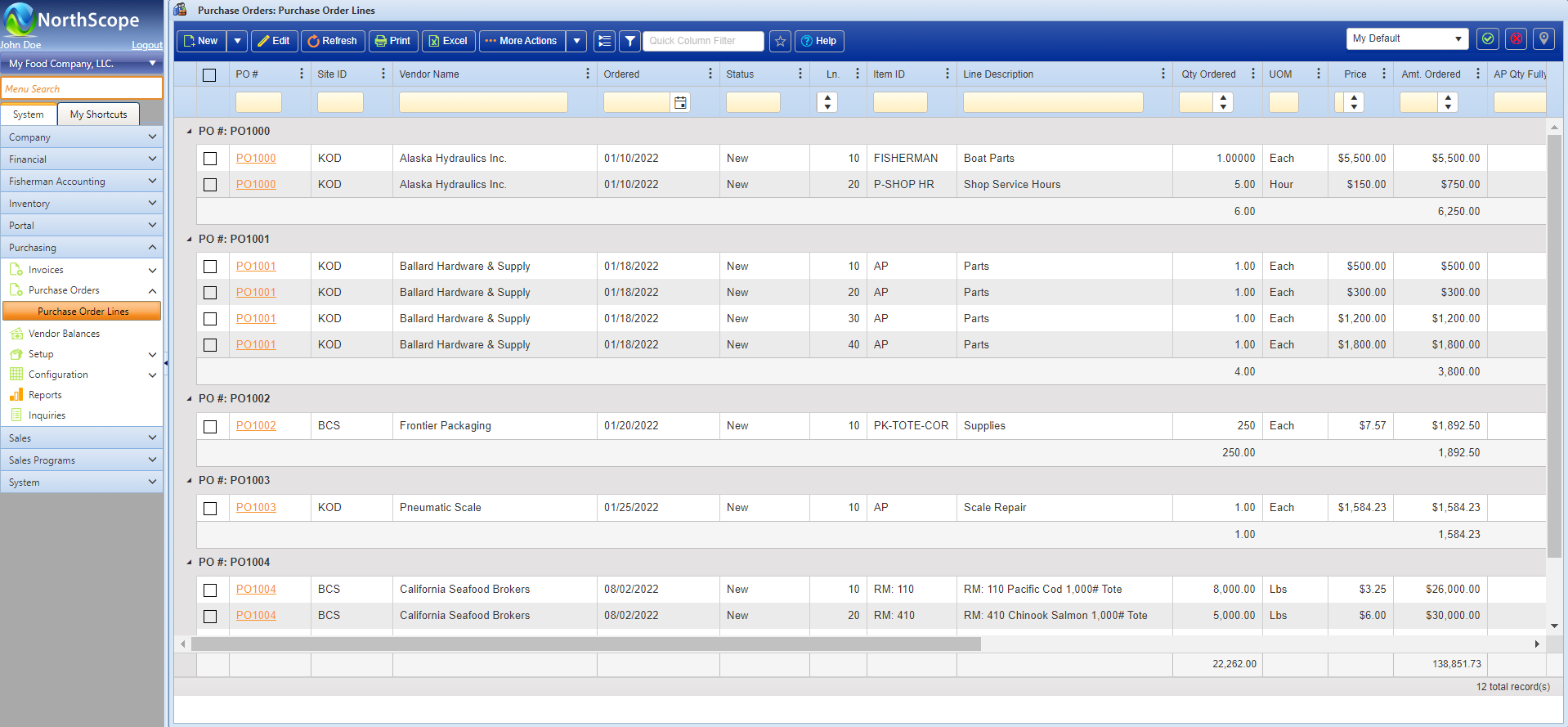1568x727 pixels.
Task: Select the FISHERMAN Boat Parts row checkbox
Action: 210,159
